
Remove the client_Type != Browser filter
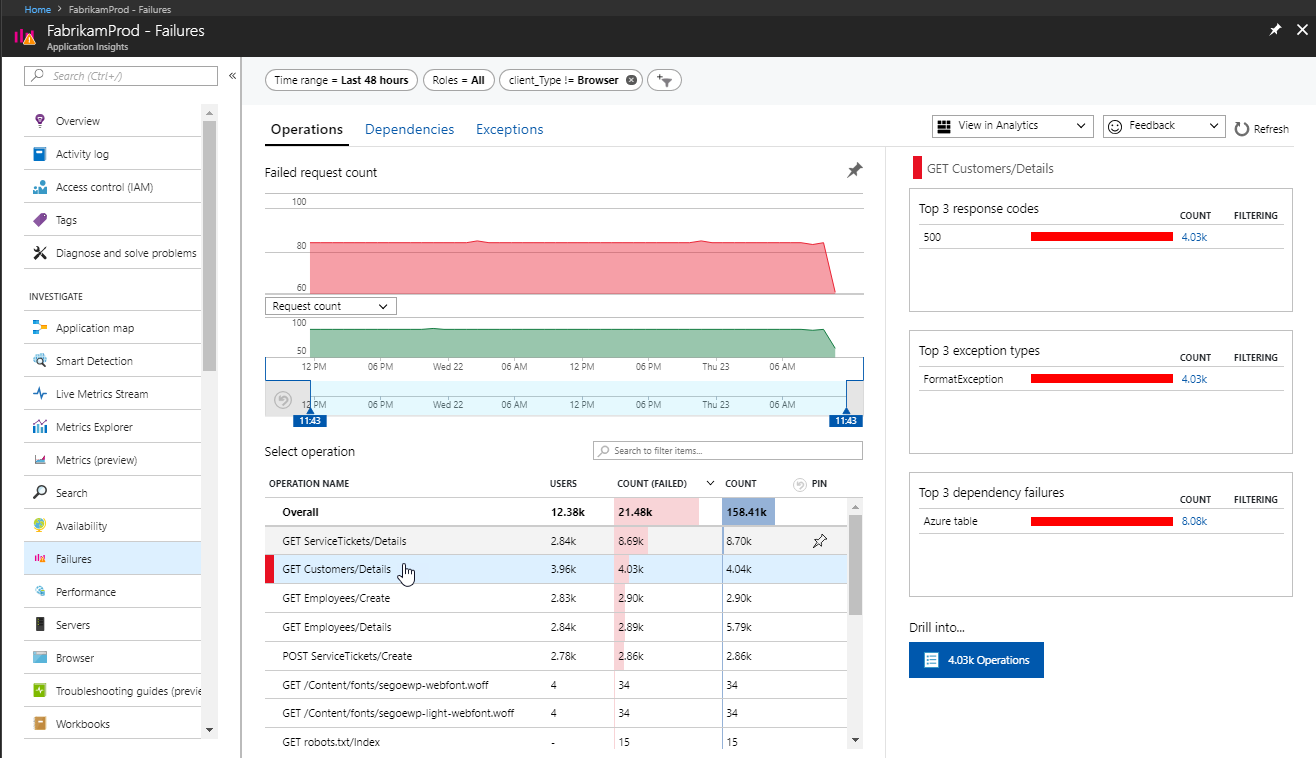pos(631,79)
